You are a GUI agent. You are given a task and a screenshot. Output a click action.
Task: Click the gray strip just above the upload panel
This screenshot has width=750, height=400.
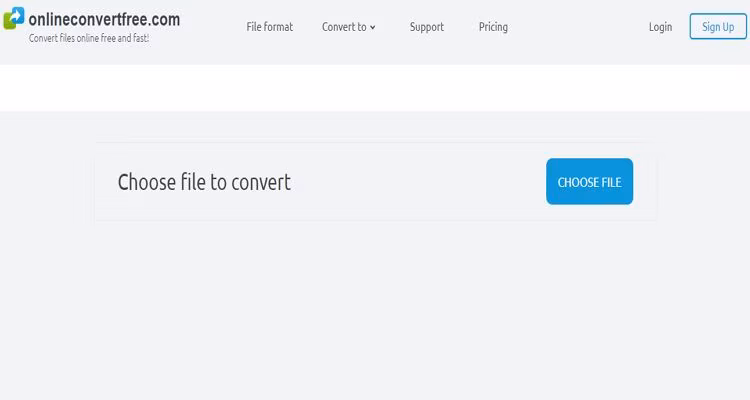(x=375, y=127)
